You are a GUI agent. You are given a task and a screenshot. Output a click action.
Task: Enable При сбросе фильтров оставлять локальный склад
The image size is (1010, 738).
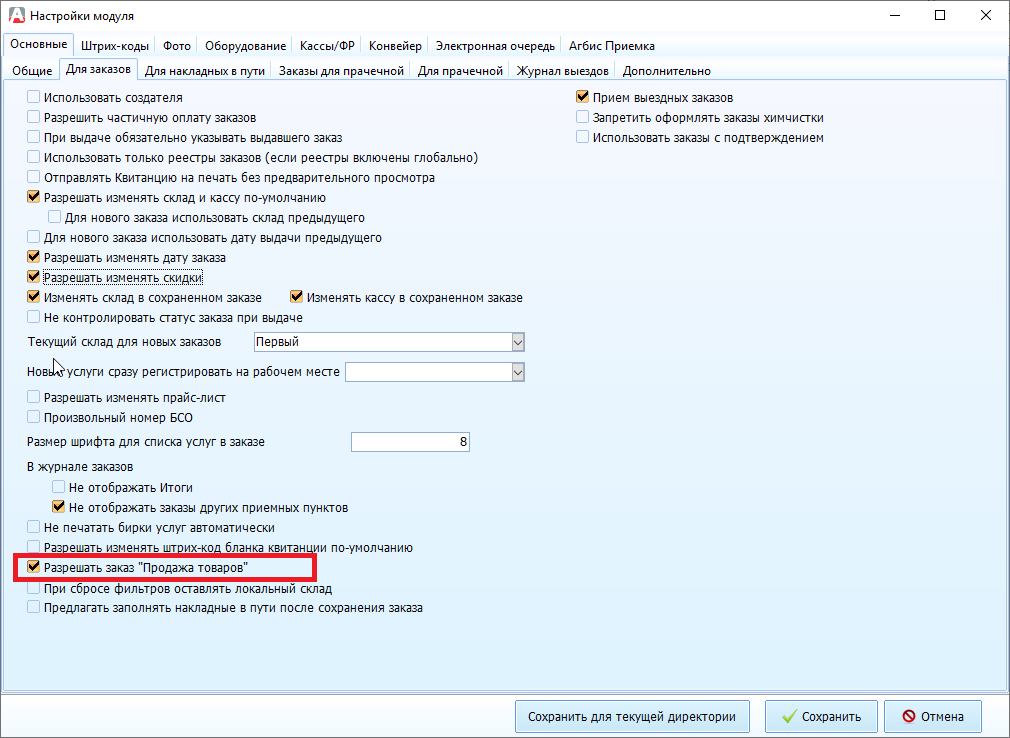tap(33, 588)
